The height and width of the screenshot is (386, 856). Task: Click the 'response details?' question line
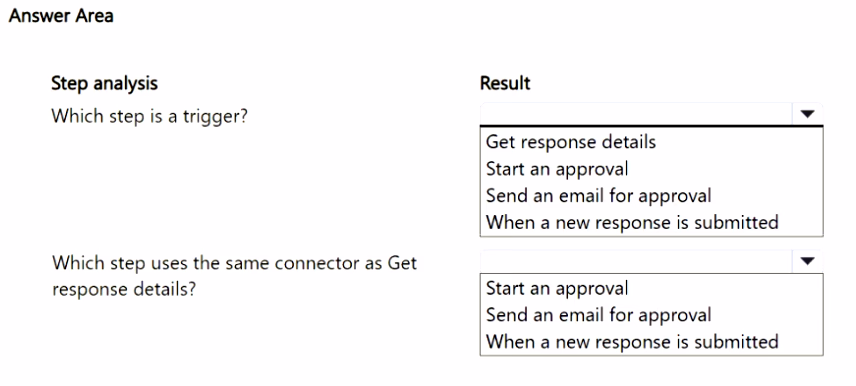(123, 289)
